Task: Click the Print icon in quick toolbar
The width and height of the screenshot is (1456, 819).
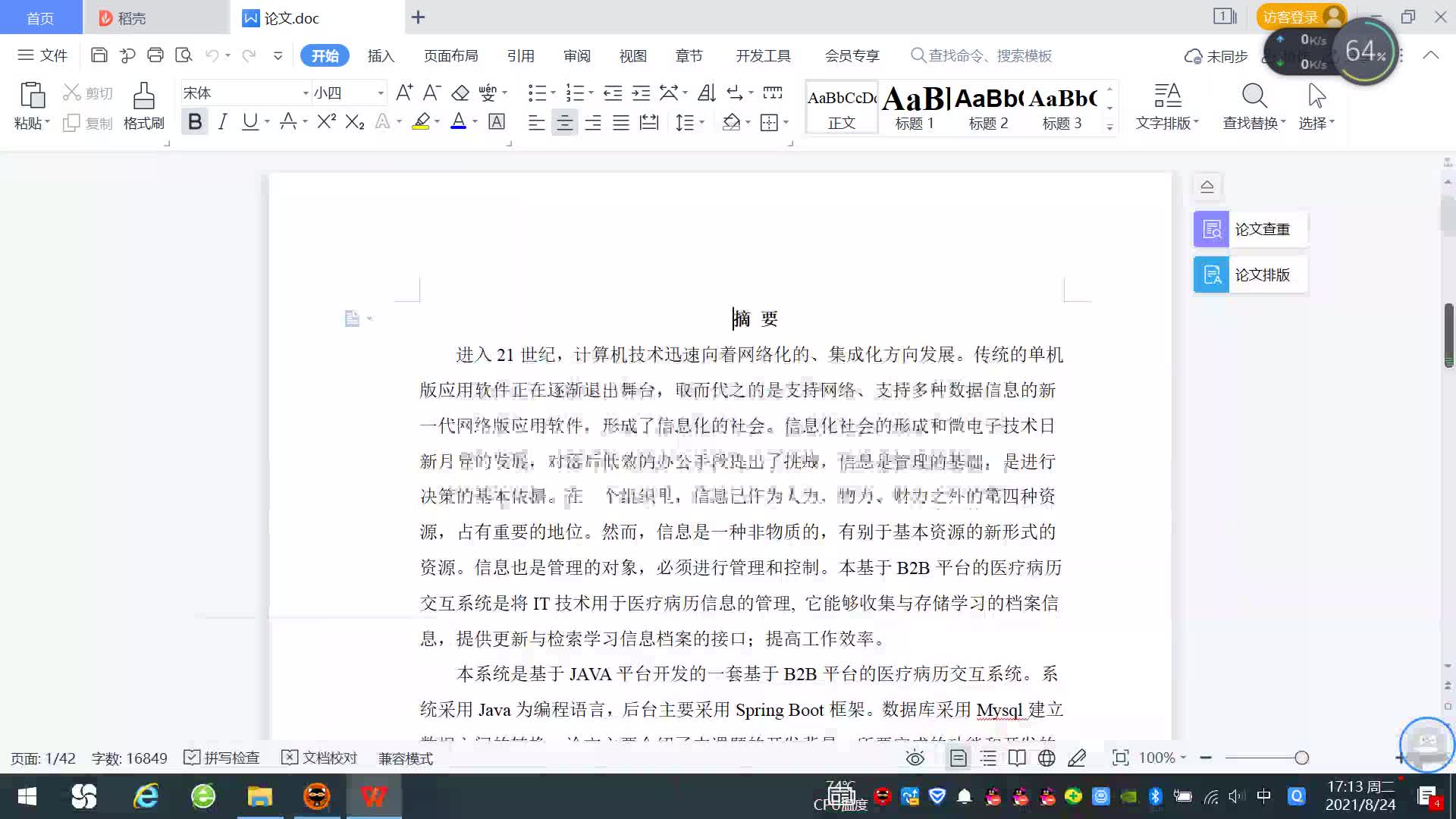Action: pyautogui.click(x=155, y=55)
